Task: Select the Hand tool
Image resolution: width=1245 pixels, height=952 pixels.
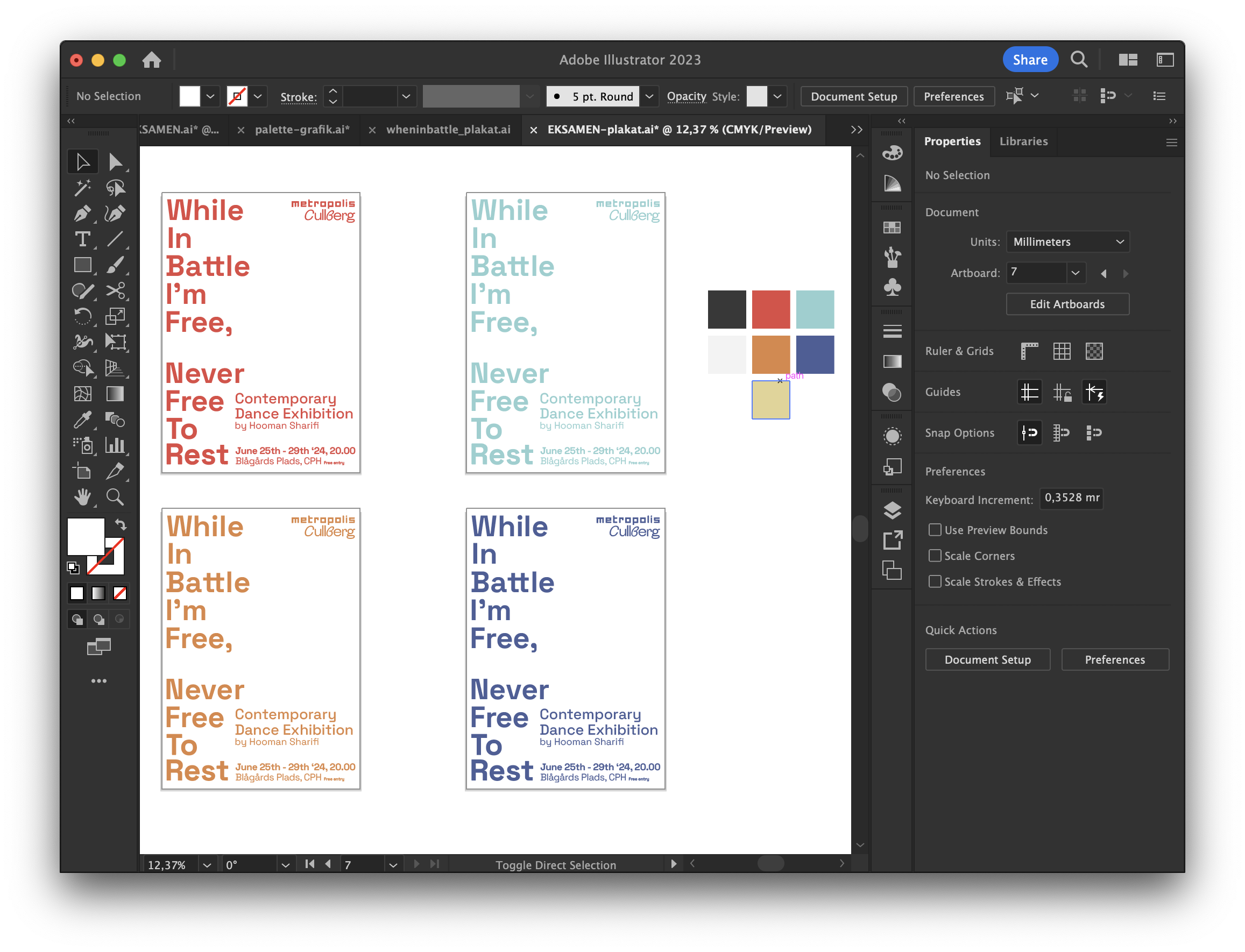Action: click(x=82, y=497)
